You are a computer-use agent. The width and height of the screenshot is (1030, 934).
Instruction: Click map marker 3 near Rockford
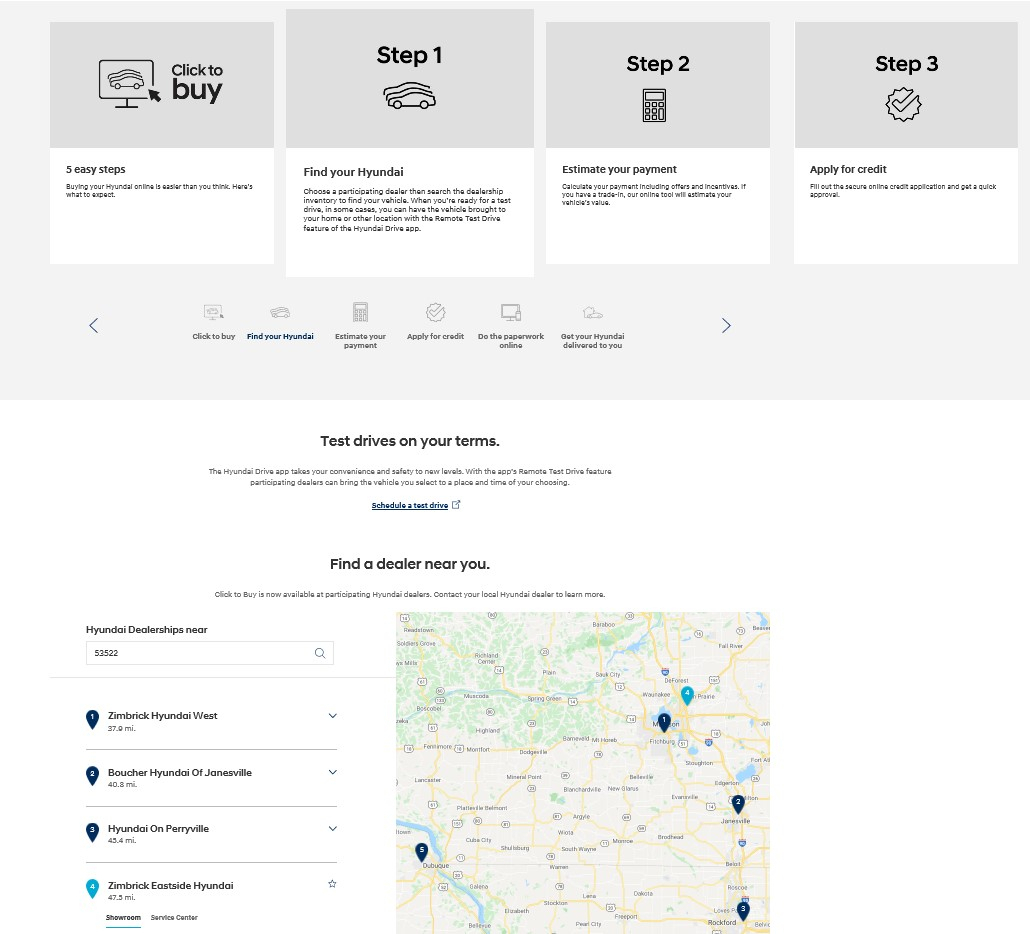(743, 910)
